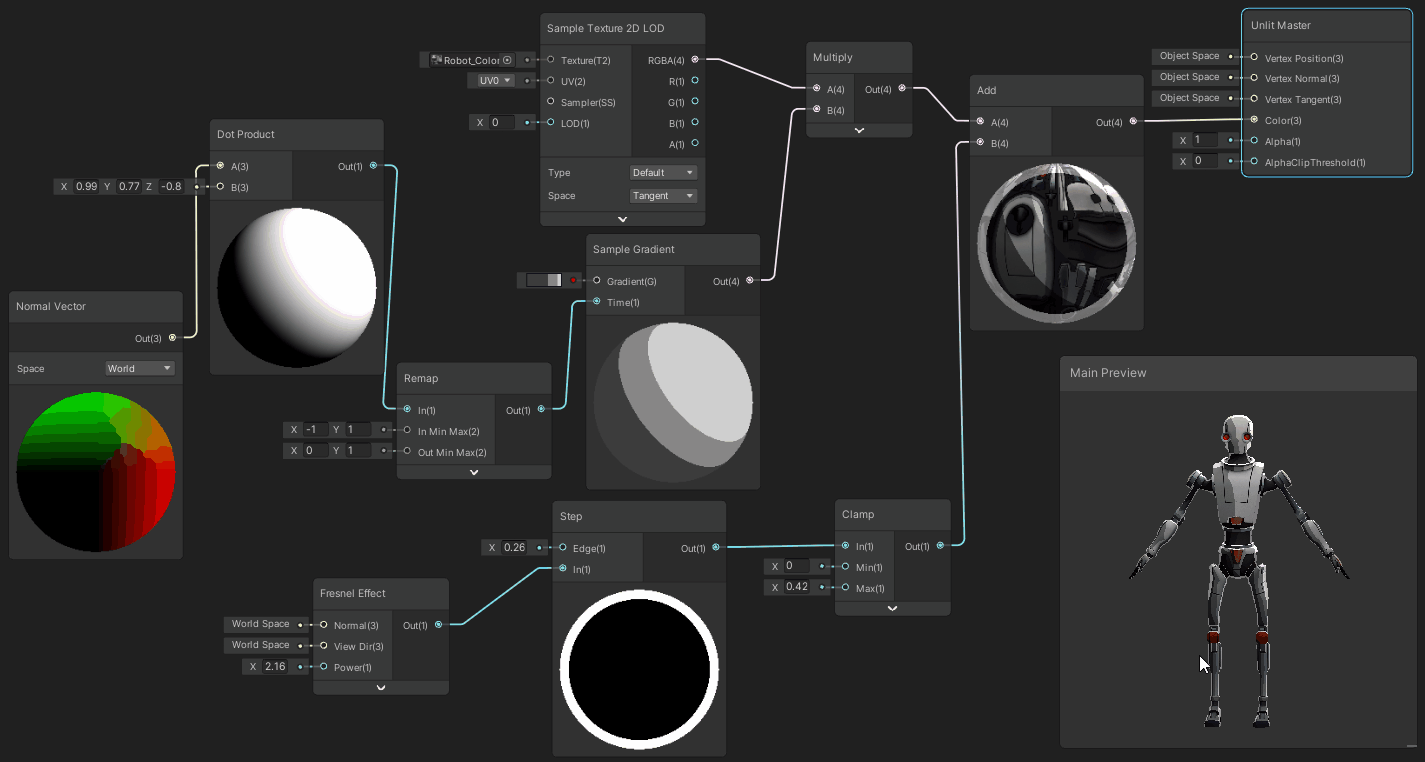Open the object picker beside Robot_Color texture
Screen dimensions: 1425x762
[507, 60]
